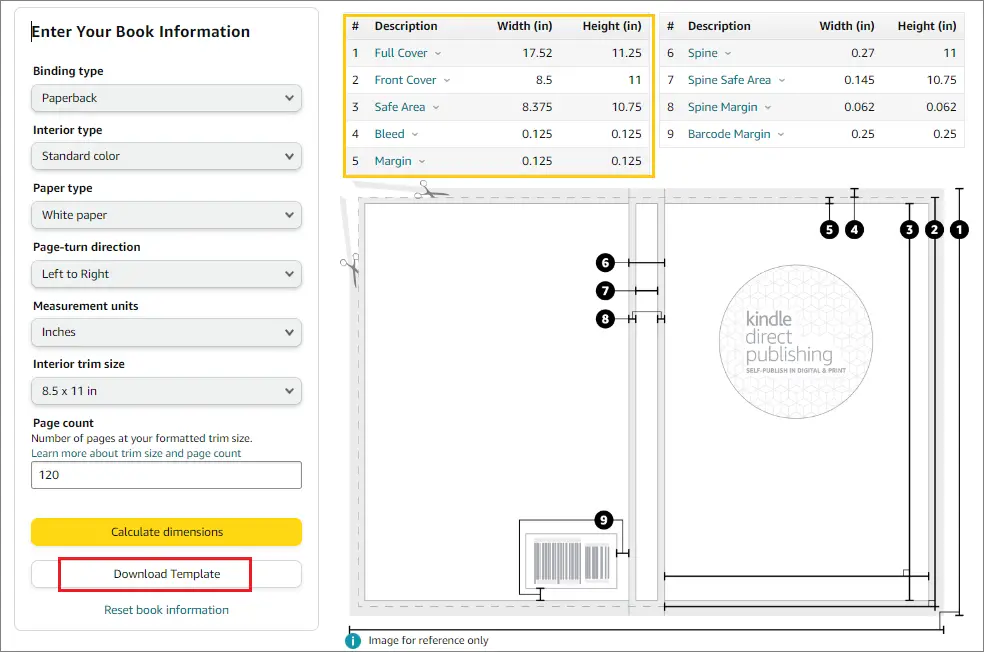Click the barcode image on the back cover
The image size is (984, 652).
[571, 561]
